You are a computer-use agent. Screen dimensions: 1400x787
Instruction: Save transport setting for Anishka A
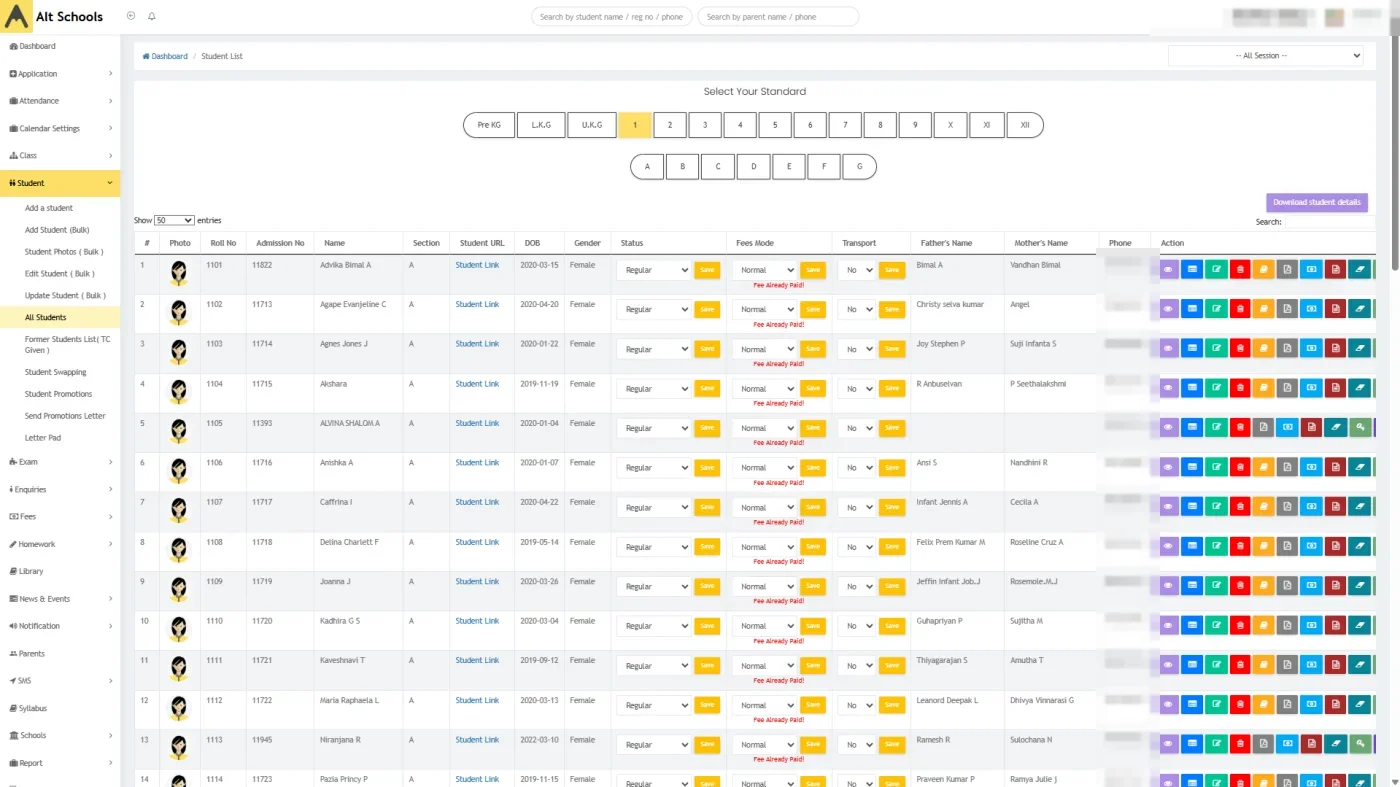892,467
